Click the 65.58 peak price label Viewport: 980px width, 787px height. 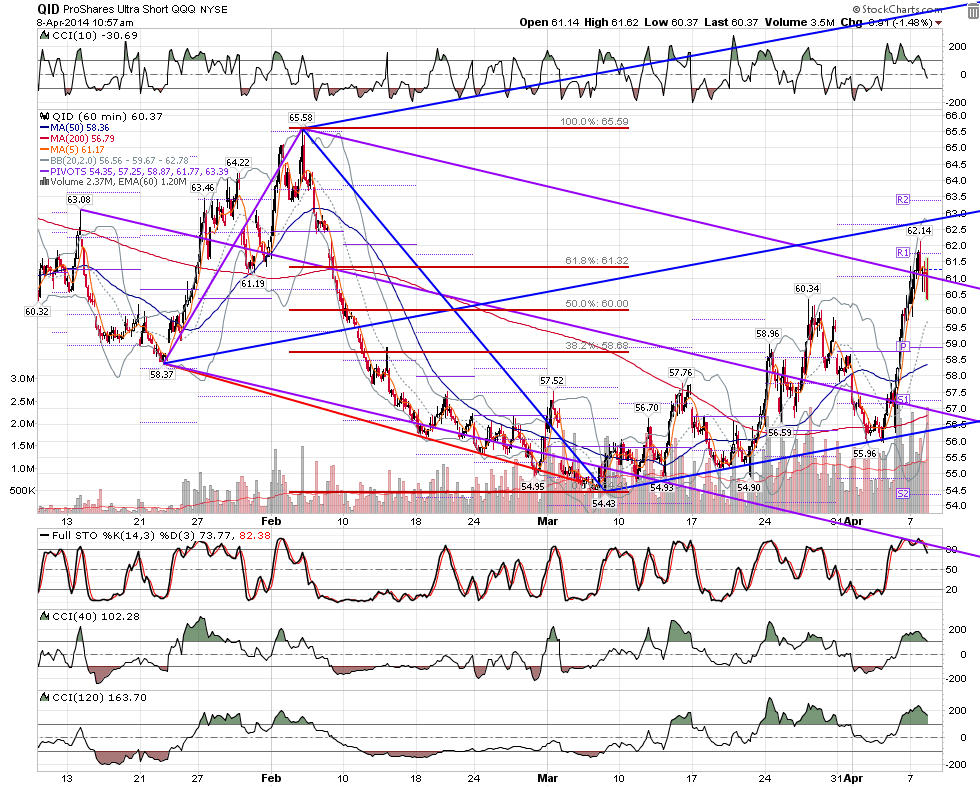(301, 118)
